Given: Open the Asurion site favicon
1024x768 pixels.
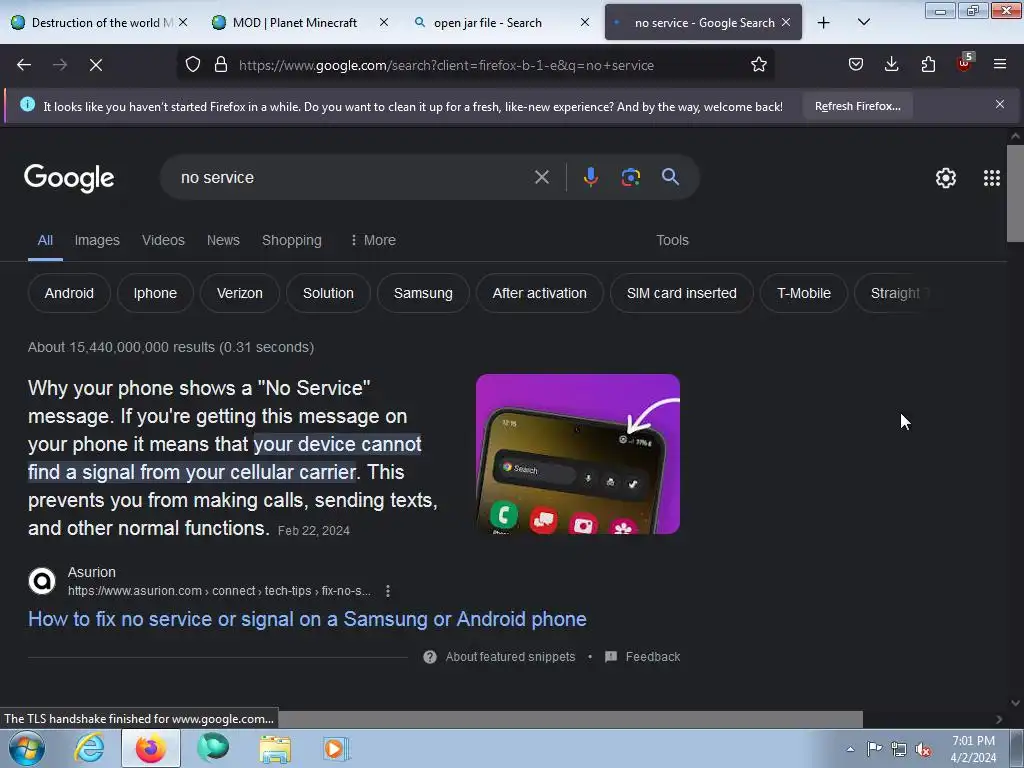Looking at the screenshot, I should (x=42, y=581).
